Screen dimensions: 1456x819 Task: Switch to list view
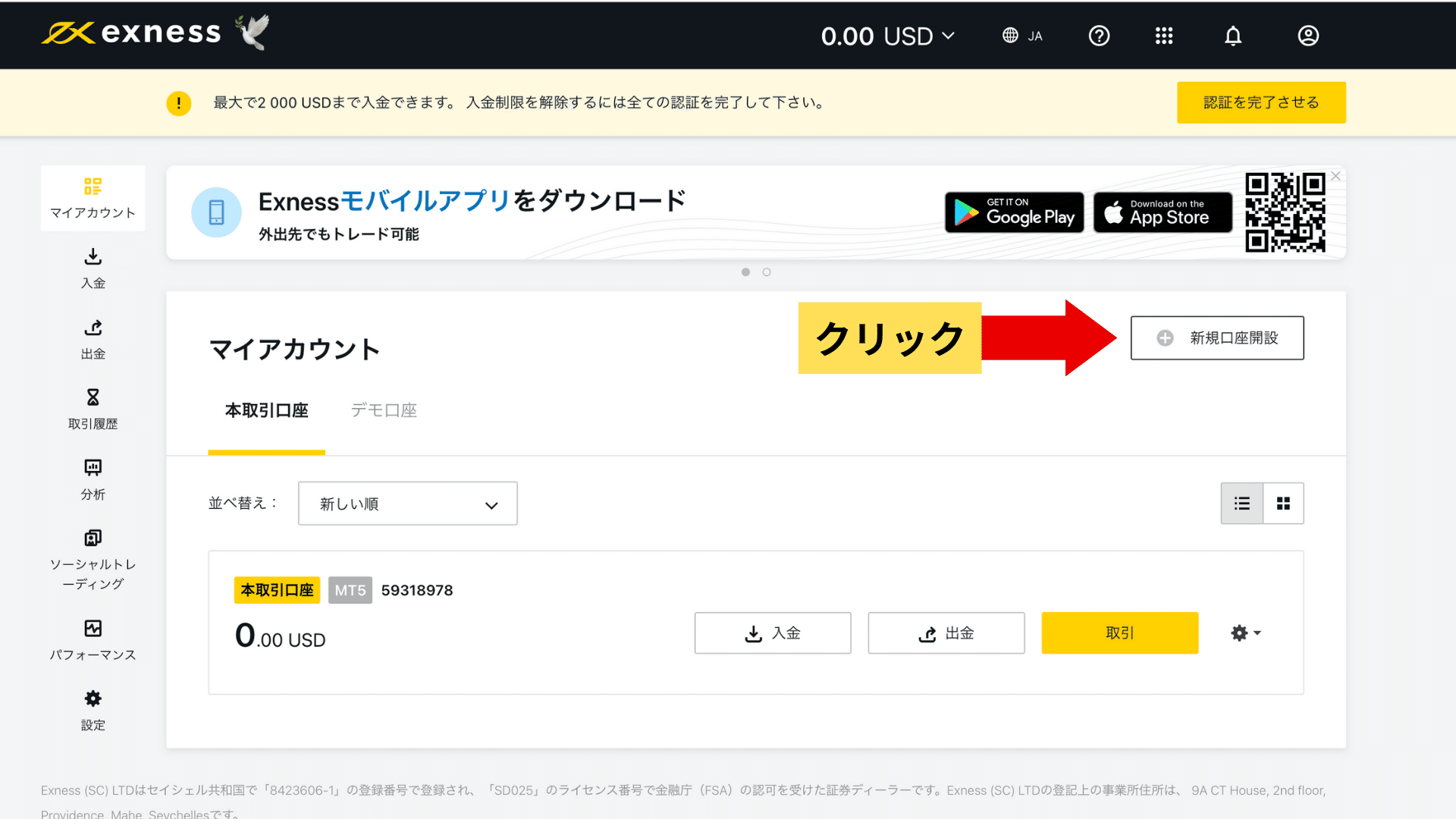[x=1241, y=504]
